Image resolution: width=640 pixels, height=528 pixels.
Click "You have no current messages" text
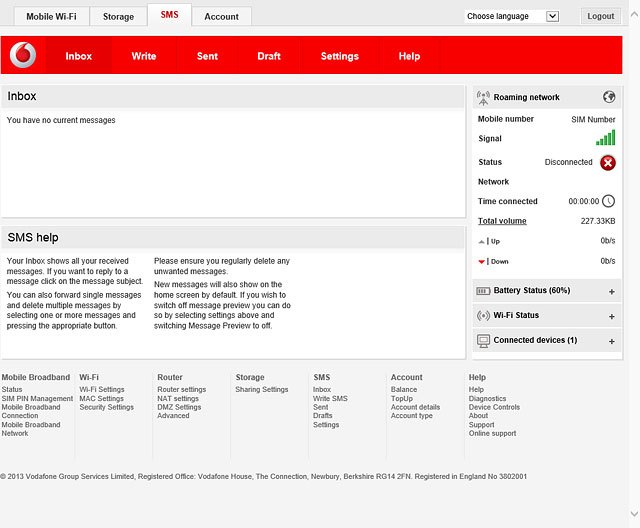[x=61, y=120]
